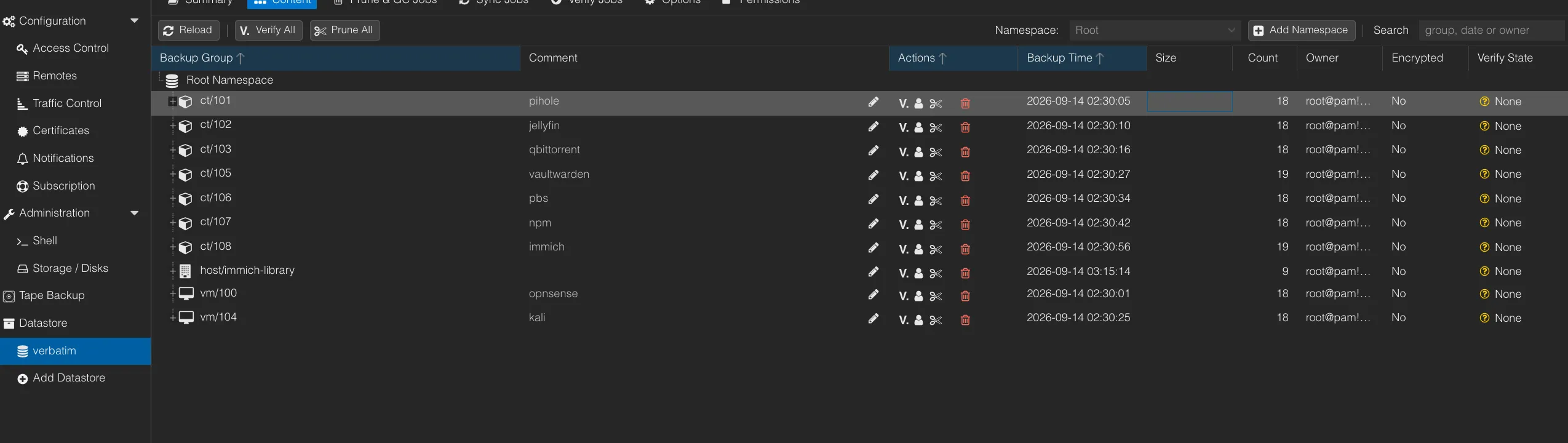Prune the ct/105 vaultwarden backup group
This screenshot has height=443, width=1568.
(x=936, y=177)
